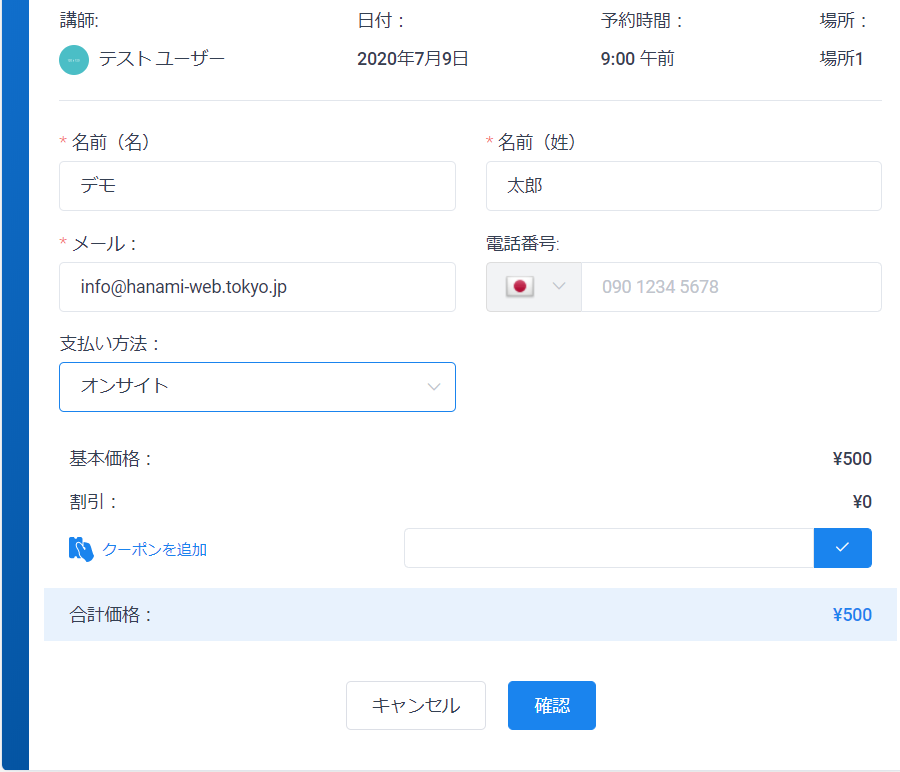Click the 2020年7月9日 date text
Image resolution: width=900 pixels, height=772 pixels.
pyautogui.click(x=413, y=59)
